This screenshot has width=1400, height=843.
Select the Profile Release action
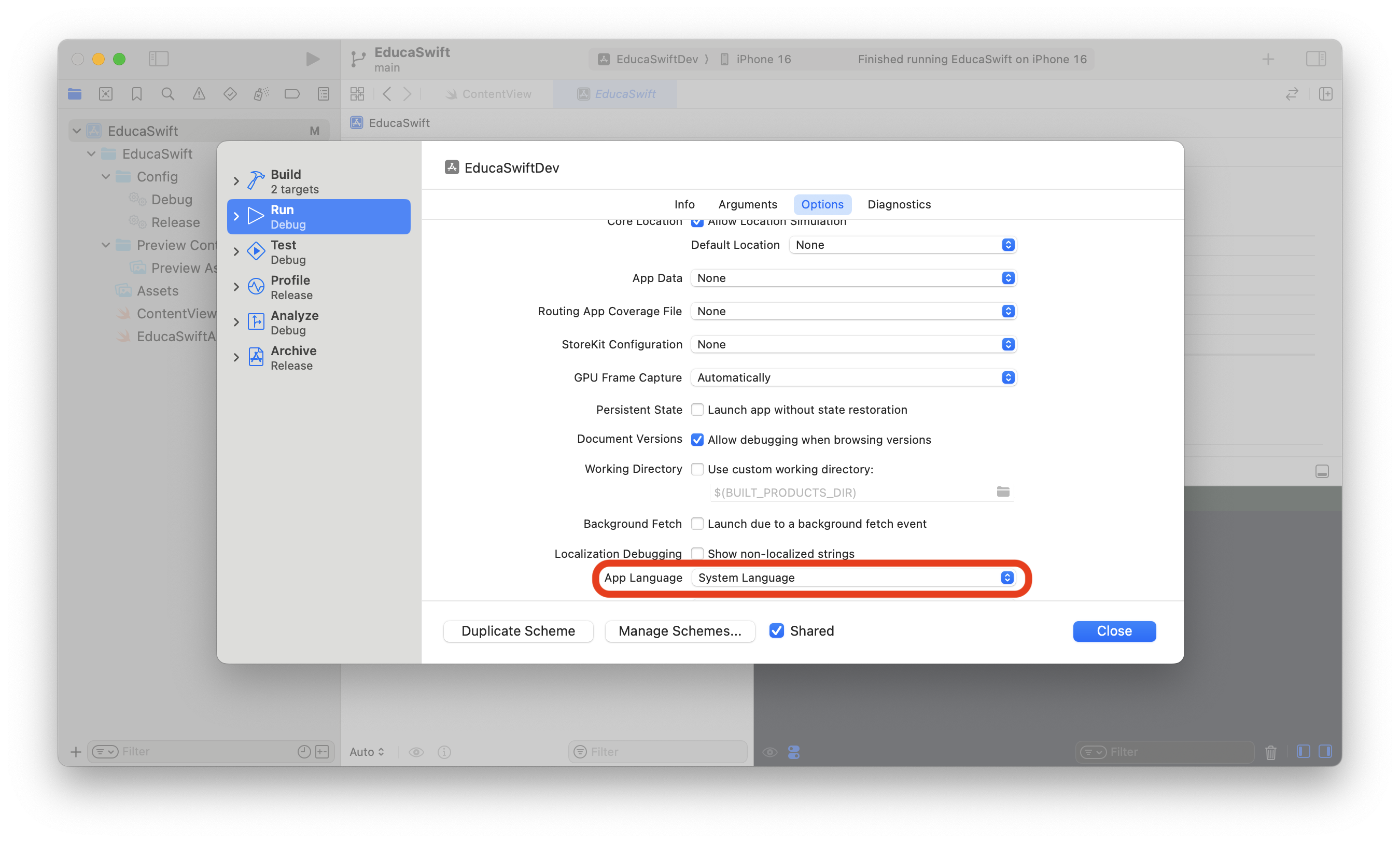pos(318,287)
